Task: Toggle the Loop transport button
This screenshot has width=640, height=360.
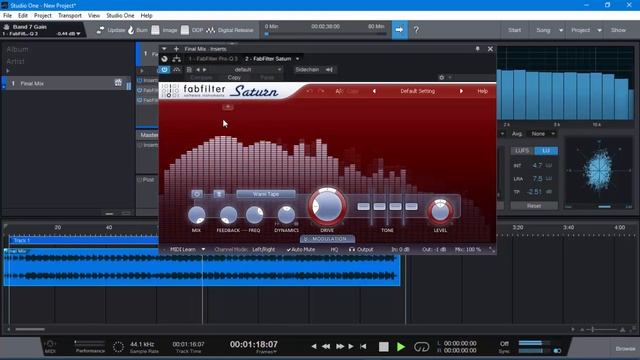Action: (421, 347)
